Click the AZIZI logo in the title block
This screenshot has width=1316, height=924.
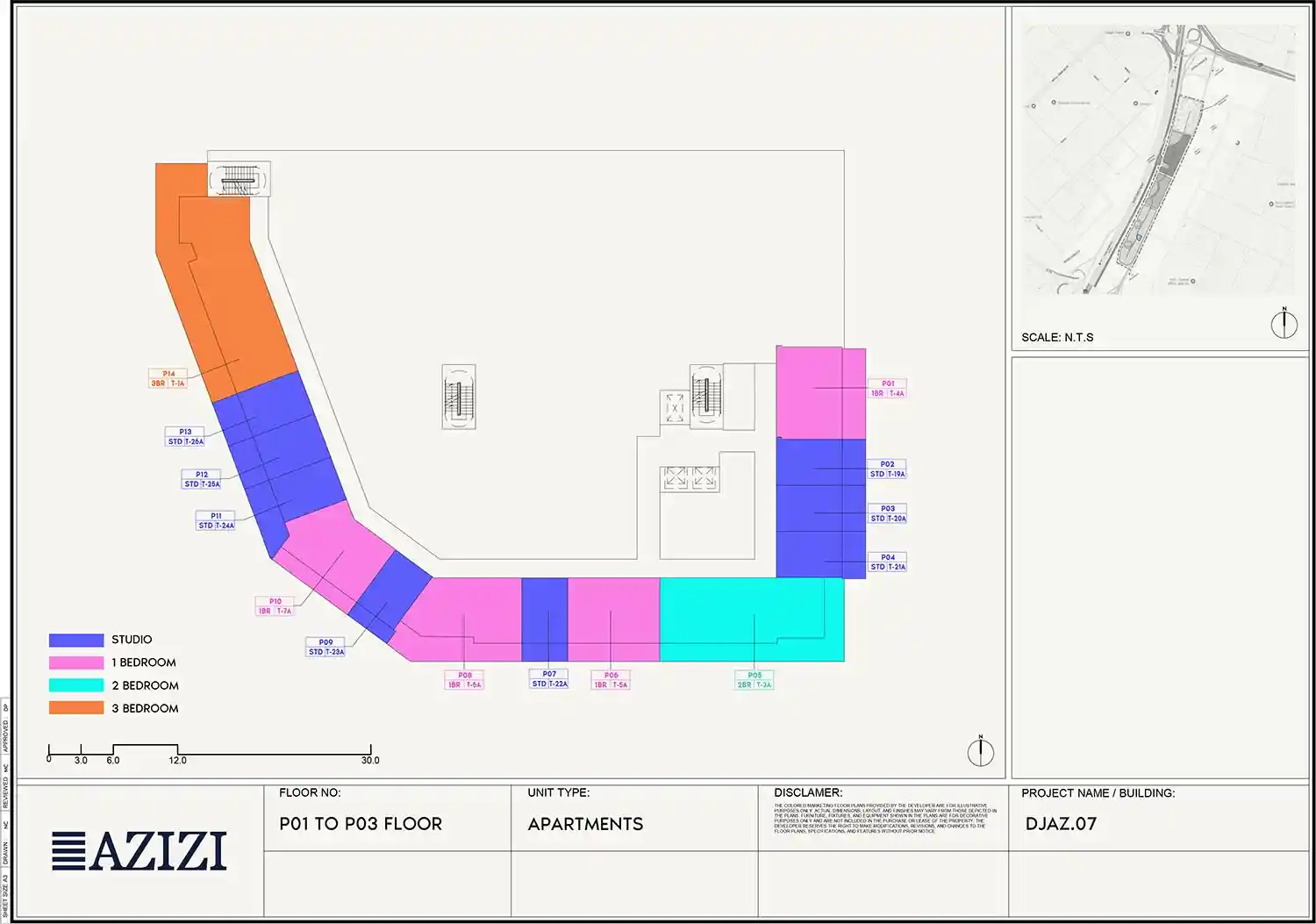click(x=139, y=850)
